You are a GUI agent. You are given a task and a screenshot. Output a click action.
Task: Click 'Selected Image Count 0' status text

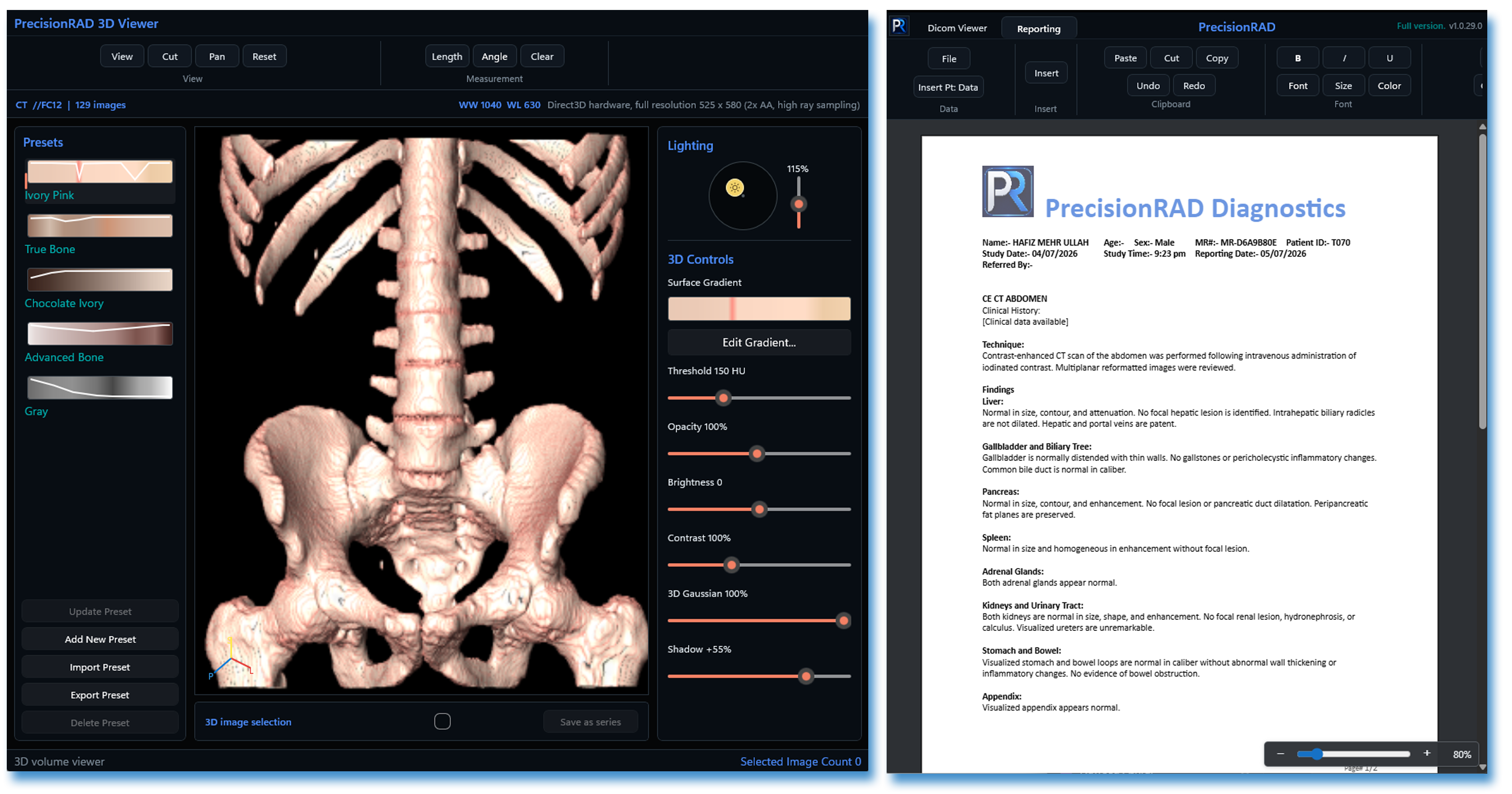(800, 761)
